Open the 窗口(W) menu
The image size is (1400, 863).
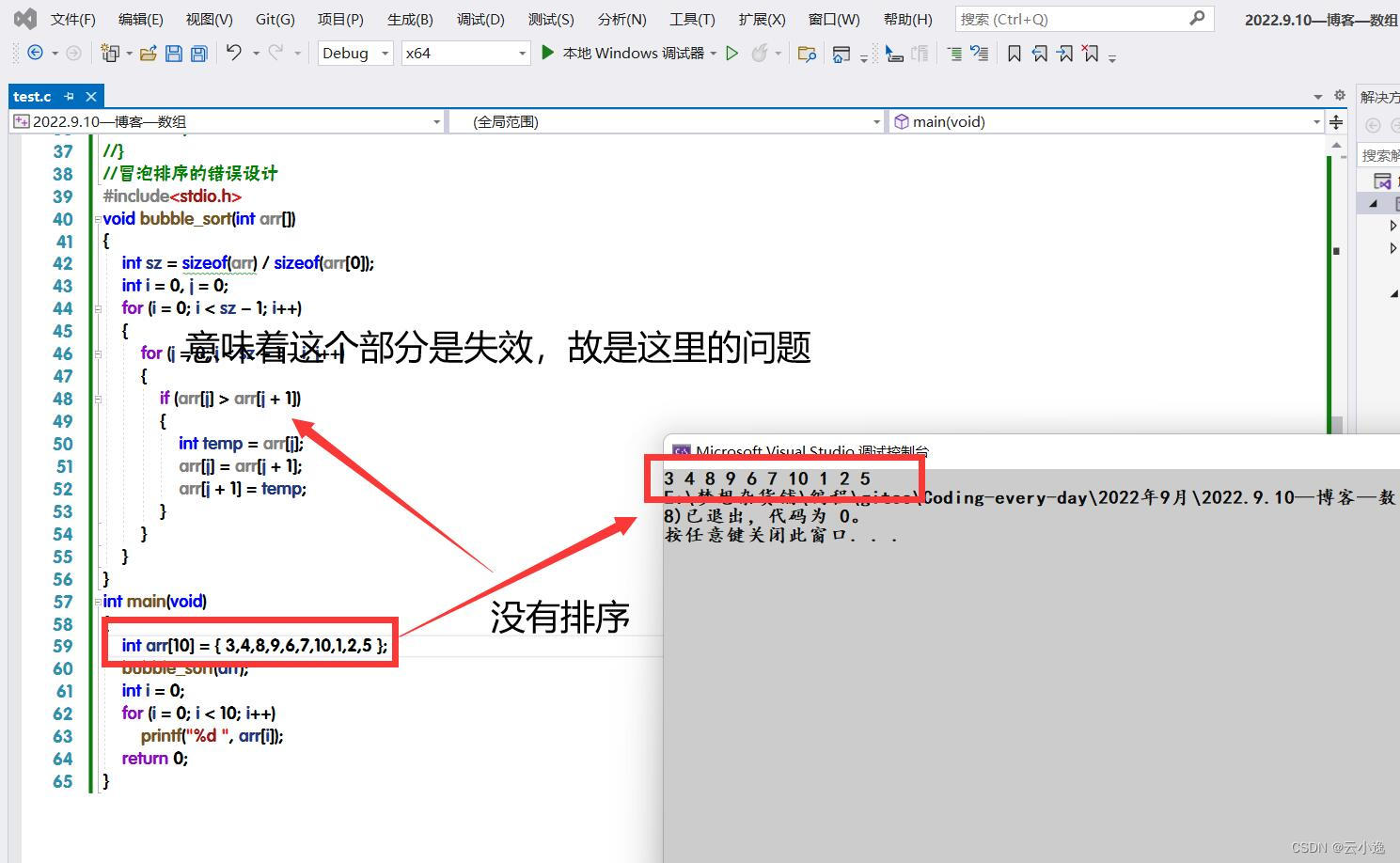(x=834, y=19)
